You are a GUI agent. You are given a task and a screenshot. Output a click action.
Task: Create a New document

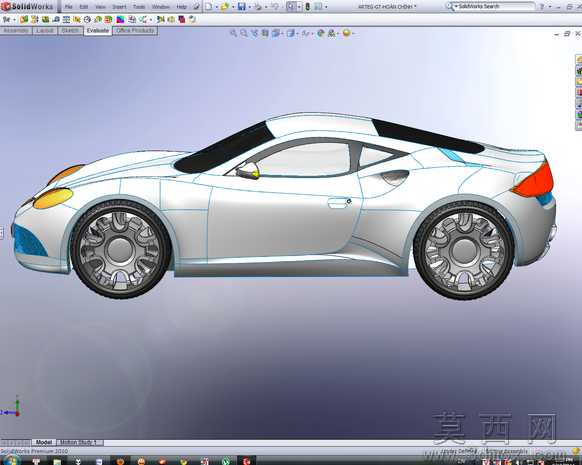[209, 7]
